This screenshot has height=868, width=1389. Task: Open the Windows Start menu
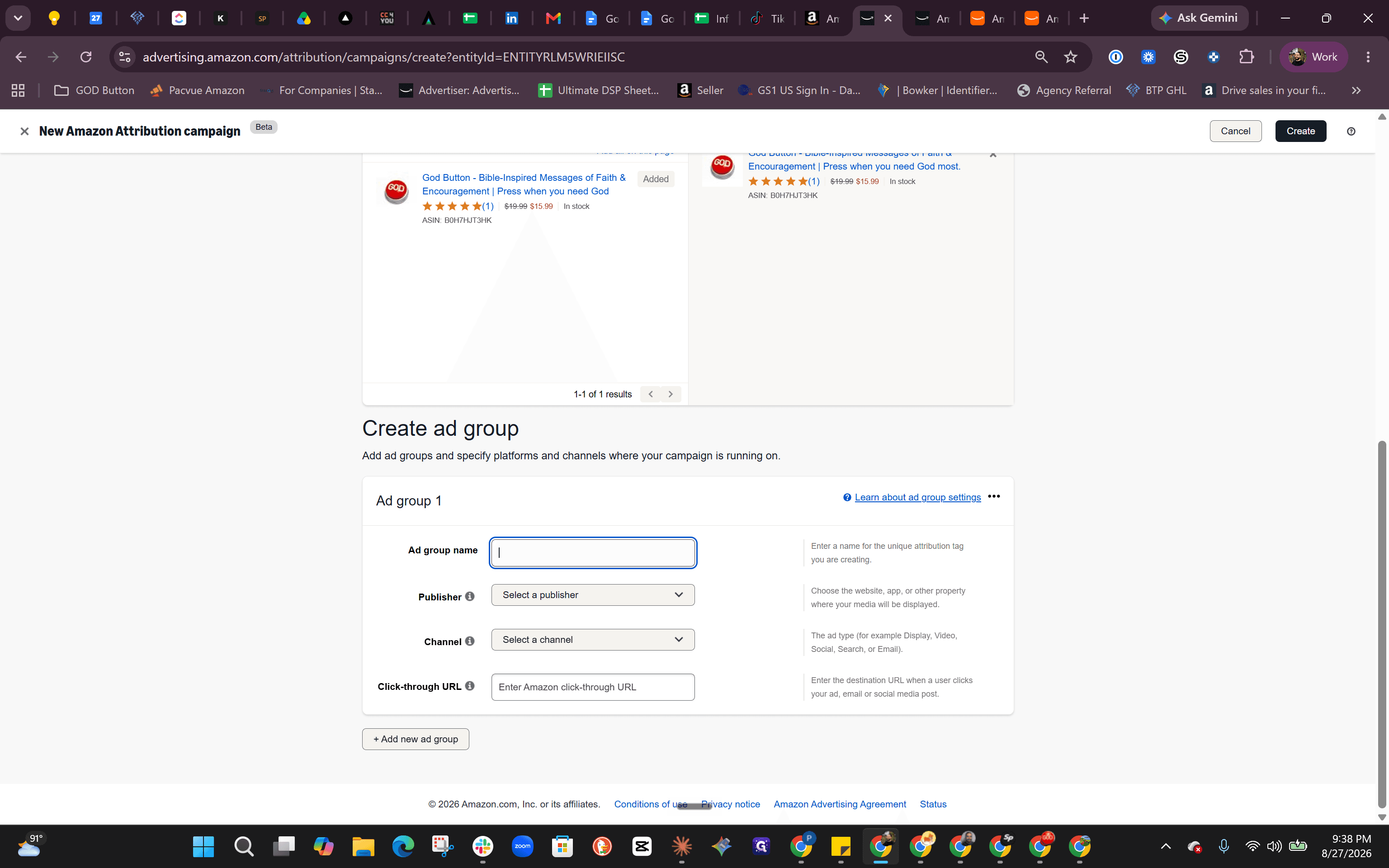click(203, 846)
